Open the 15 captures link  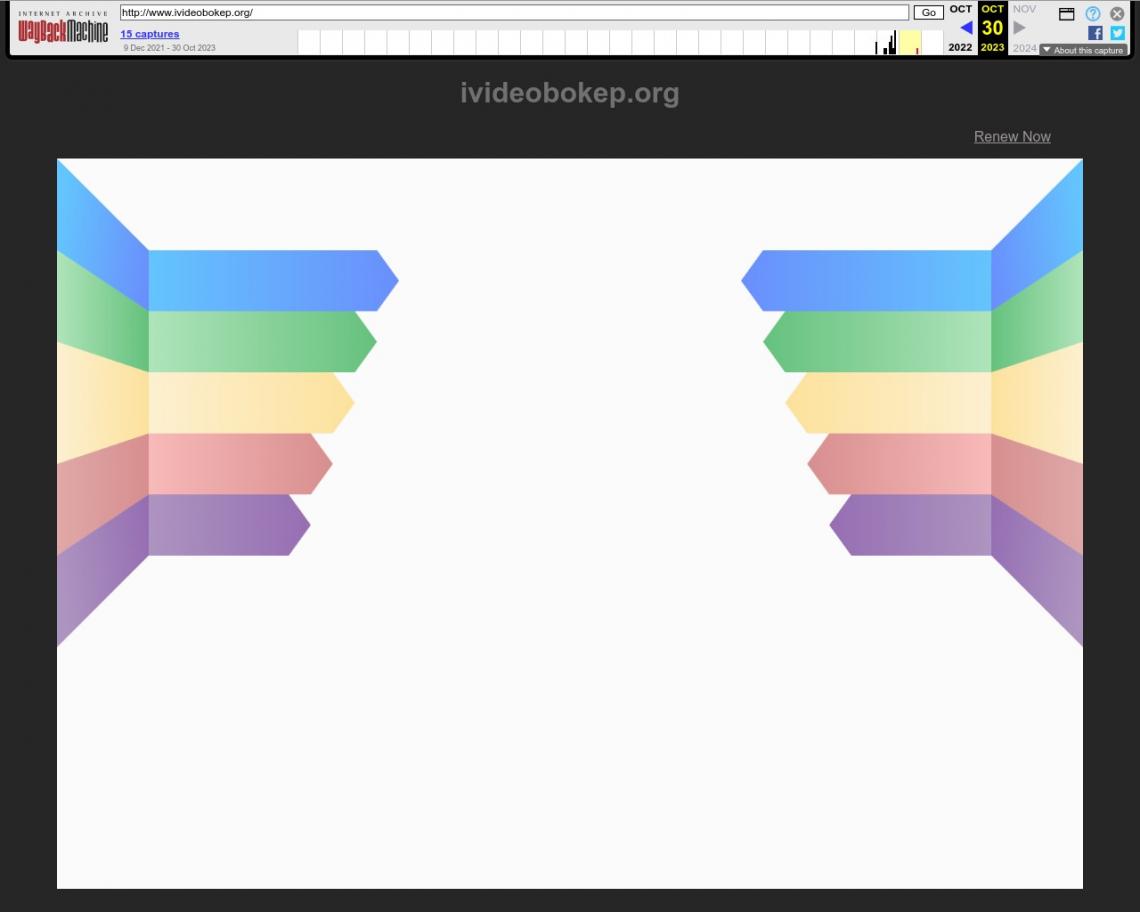(x=150, y=34)
